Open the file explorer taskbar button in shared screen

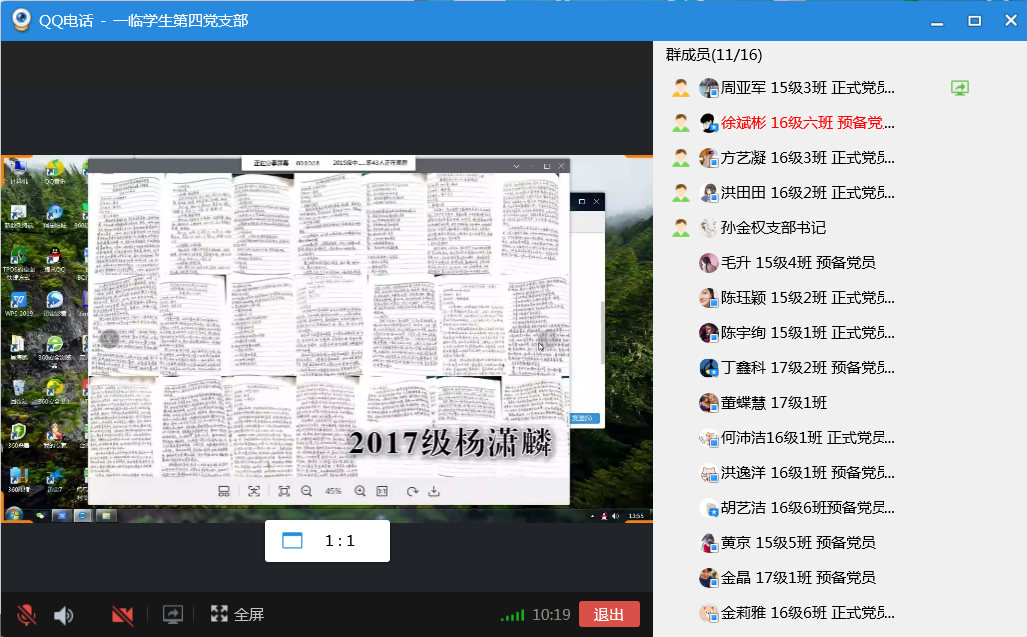105,516
